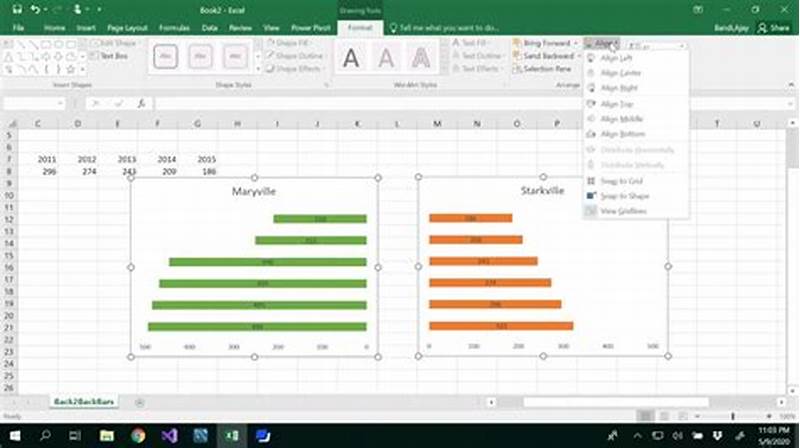Choose Align Center from the menu
This screenshot has height=448, width=800.
(x=636, y=73)
